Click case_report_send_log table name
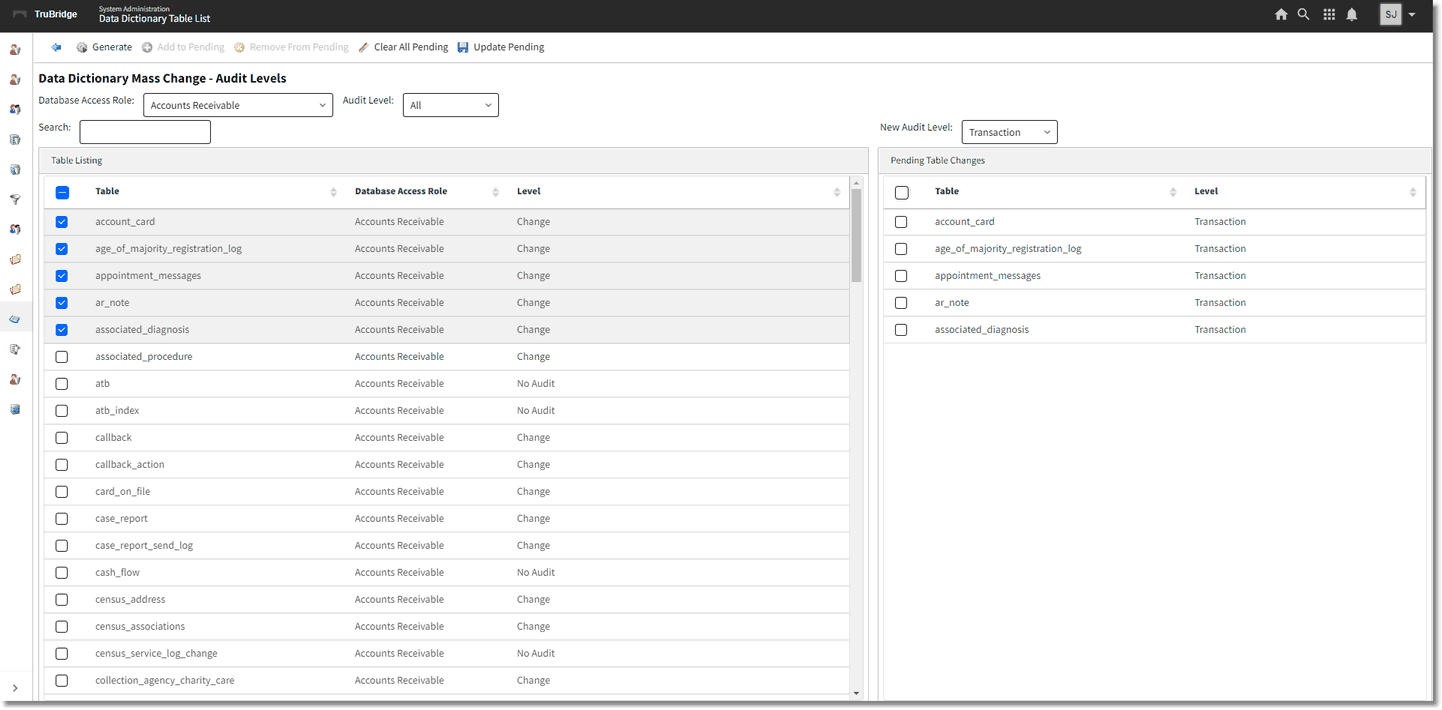The height and width of the screenshot is (710, 1442). coord(144,546)
